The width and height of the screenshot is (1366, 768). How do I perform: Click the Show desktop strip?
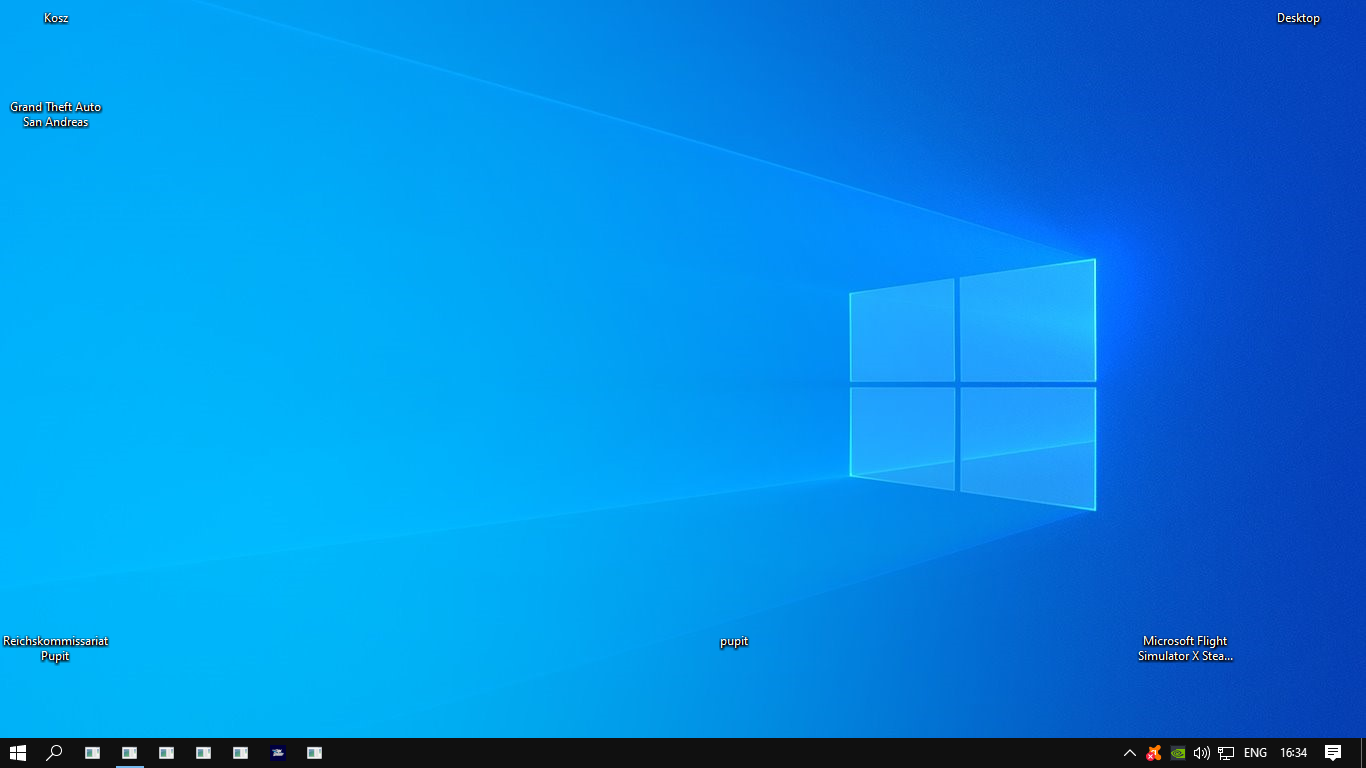(1363, 753)
